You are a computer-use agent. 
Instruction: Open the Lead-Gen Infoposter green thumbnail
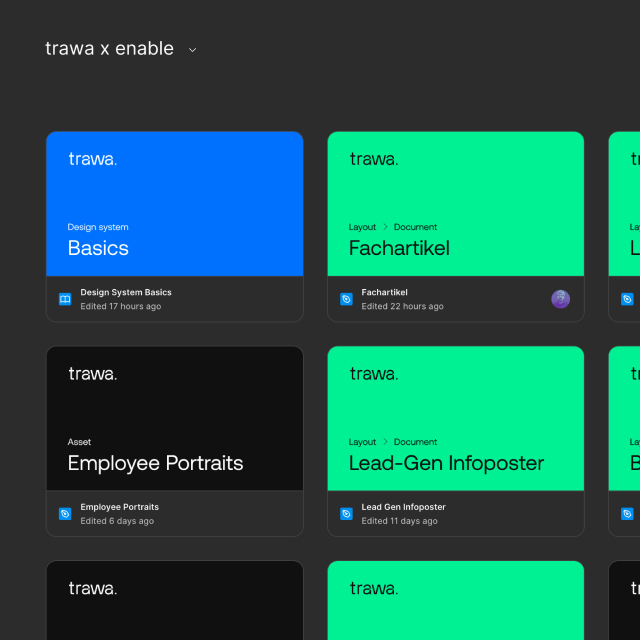[x=456, y=418]
